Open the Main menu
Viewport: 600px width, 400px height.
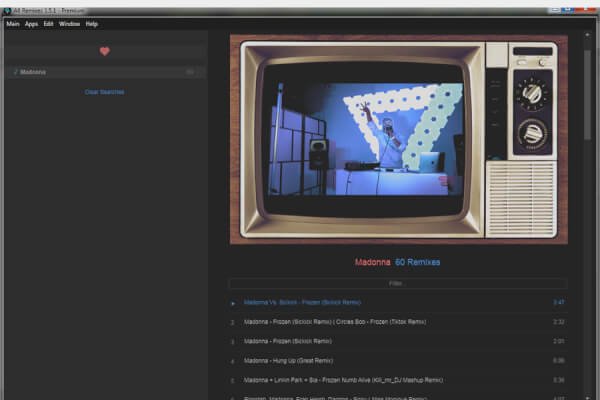13,23
